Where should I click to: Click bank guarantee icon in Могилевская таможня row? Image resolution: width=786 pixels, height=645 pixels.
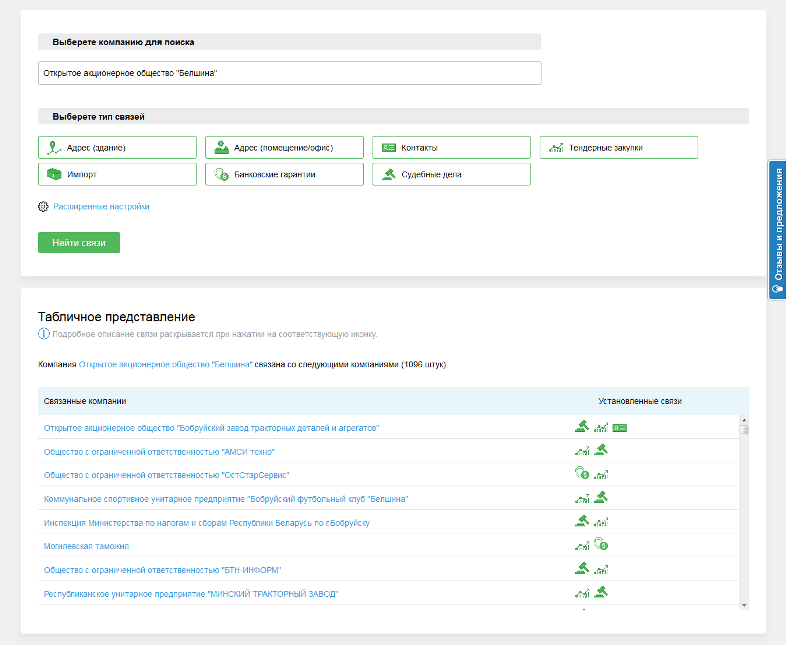(601, 545)
